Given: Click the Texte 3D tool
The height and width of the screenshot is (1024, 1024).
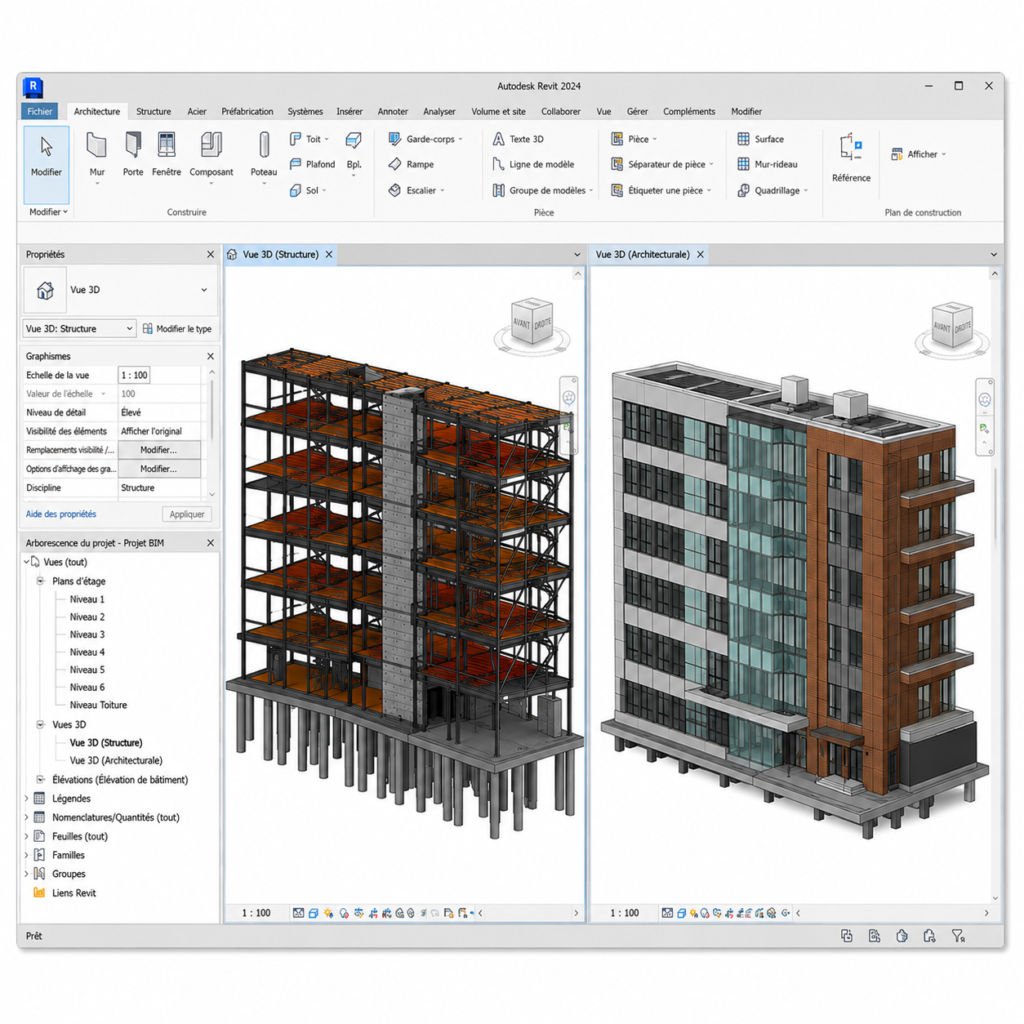Looking at the screenshot, I should [x=518, y=139].
